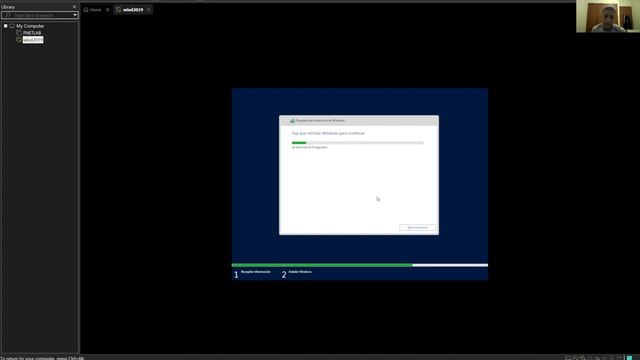640x360 pixels.
Task: Select My Computer in the Library tree
Action: pyautogui.click(x=30, y=26)
